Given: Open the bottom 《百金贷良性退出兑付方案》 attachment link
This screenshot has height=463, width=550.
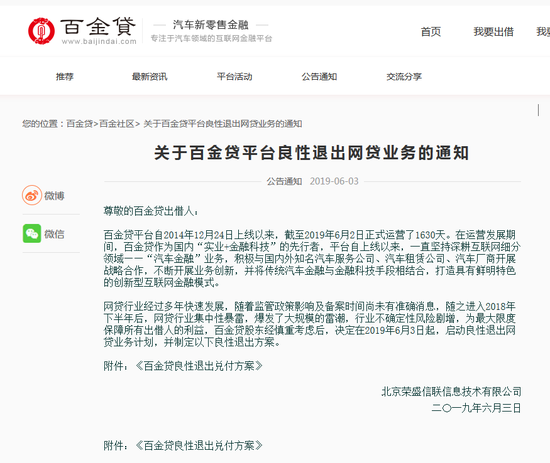Looking at the screenshot, I should point(199,446).
